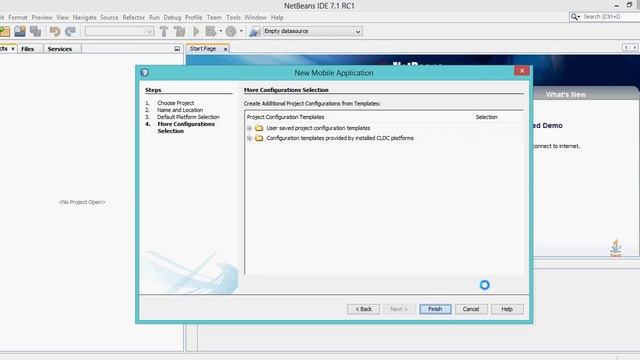Open the Refactor menu
Viewport: 640px width, 360px height.
133,18
